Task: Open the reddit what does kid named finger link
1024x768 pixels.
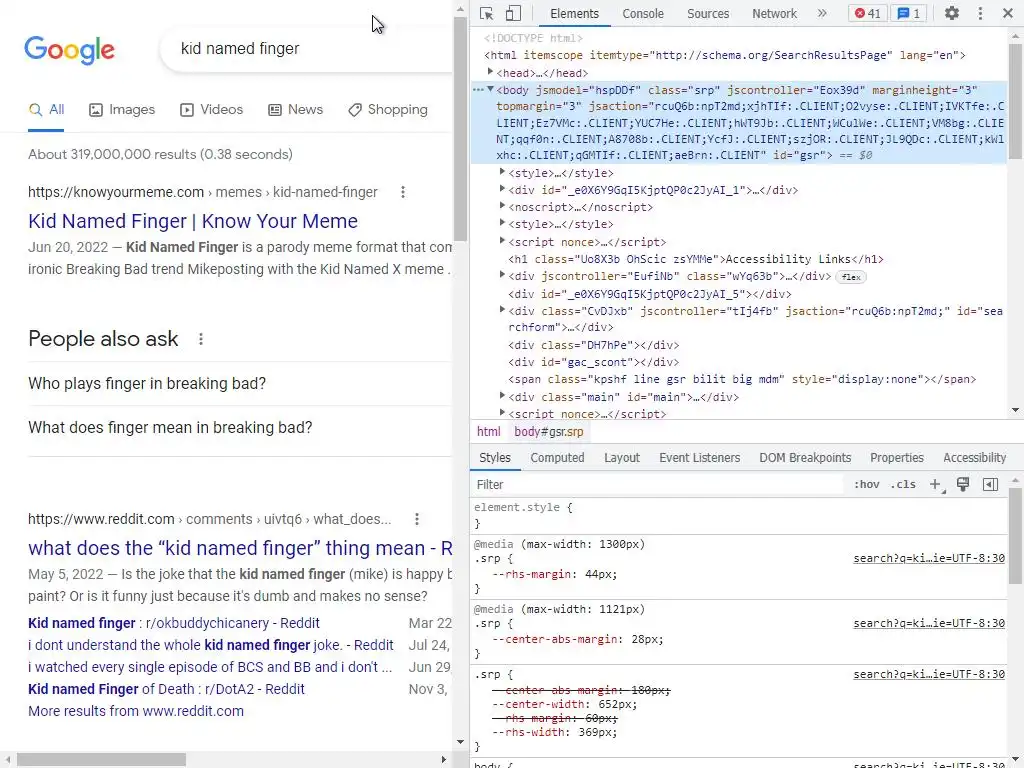Action: pyautogui.click(x=240, y=549)
